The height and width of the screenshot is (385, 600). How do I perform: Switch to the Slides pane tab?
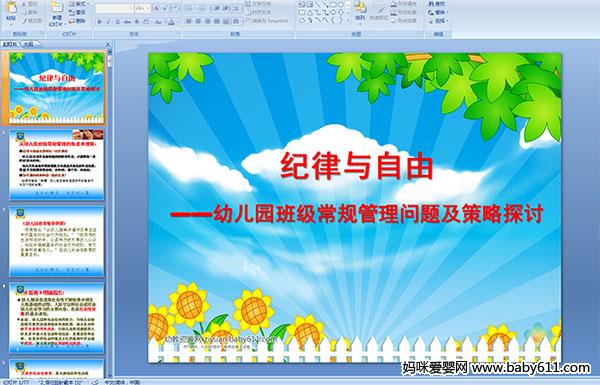click(10, 44)
